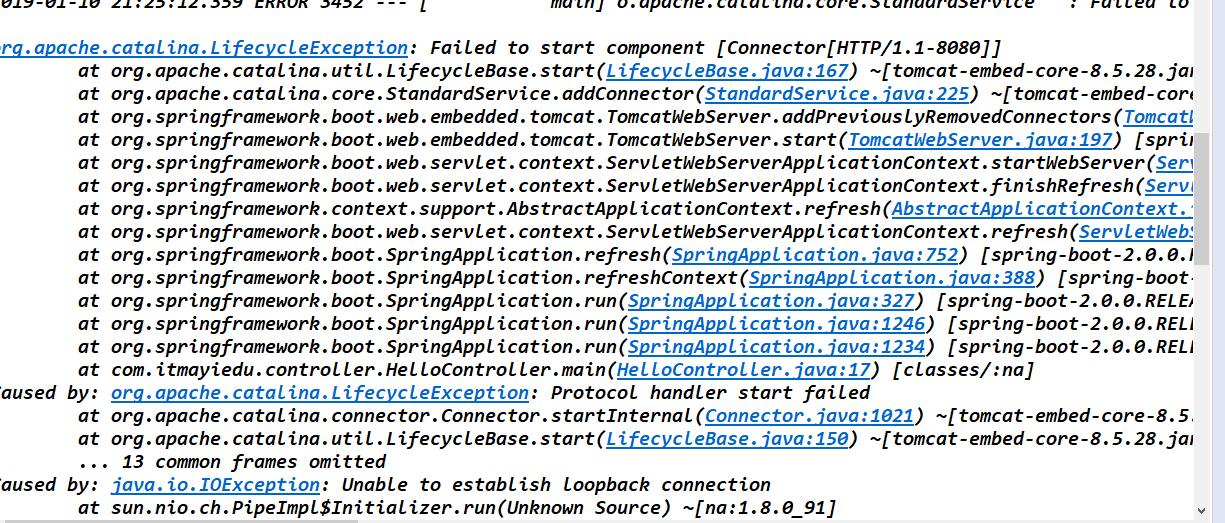Open the SpringApplication.java:327 link

(x=771, y=301)
